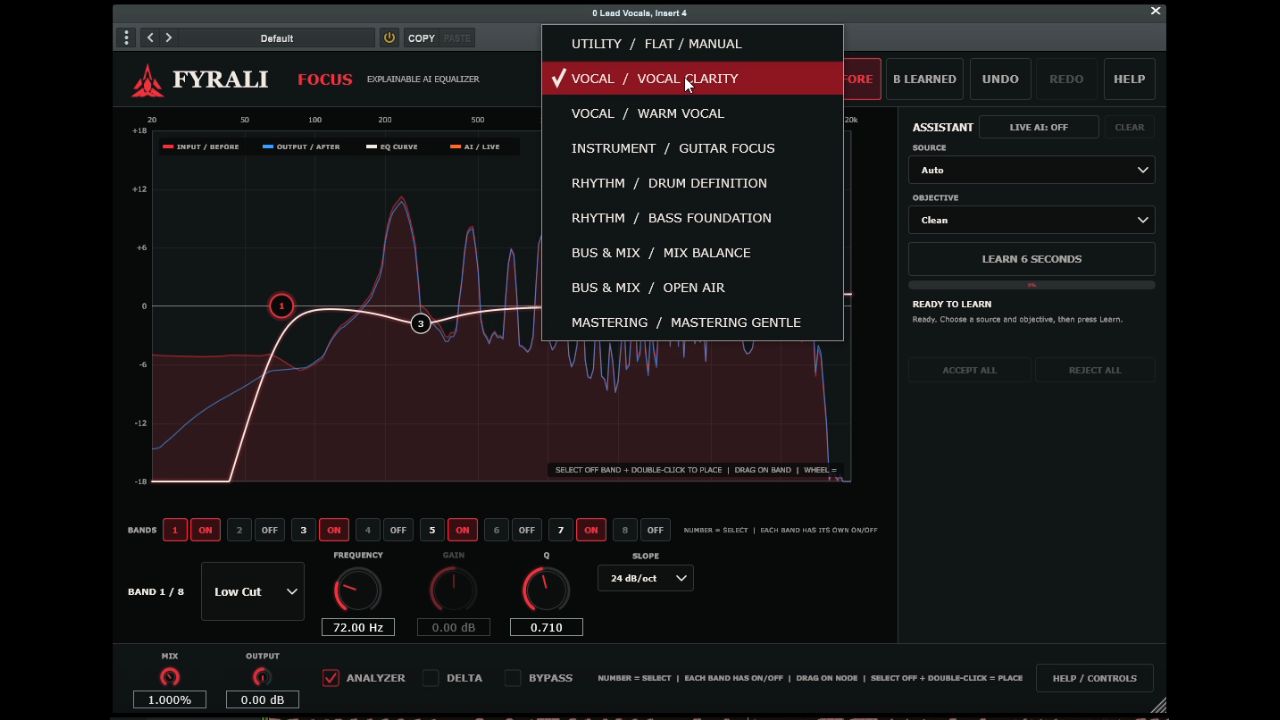Enable the Bypass checkbox

pyautogui.click(x=512, y=678)
